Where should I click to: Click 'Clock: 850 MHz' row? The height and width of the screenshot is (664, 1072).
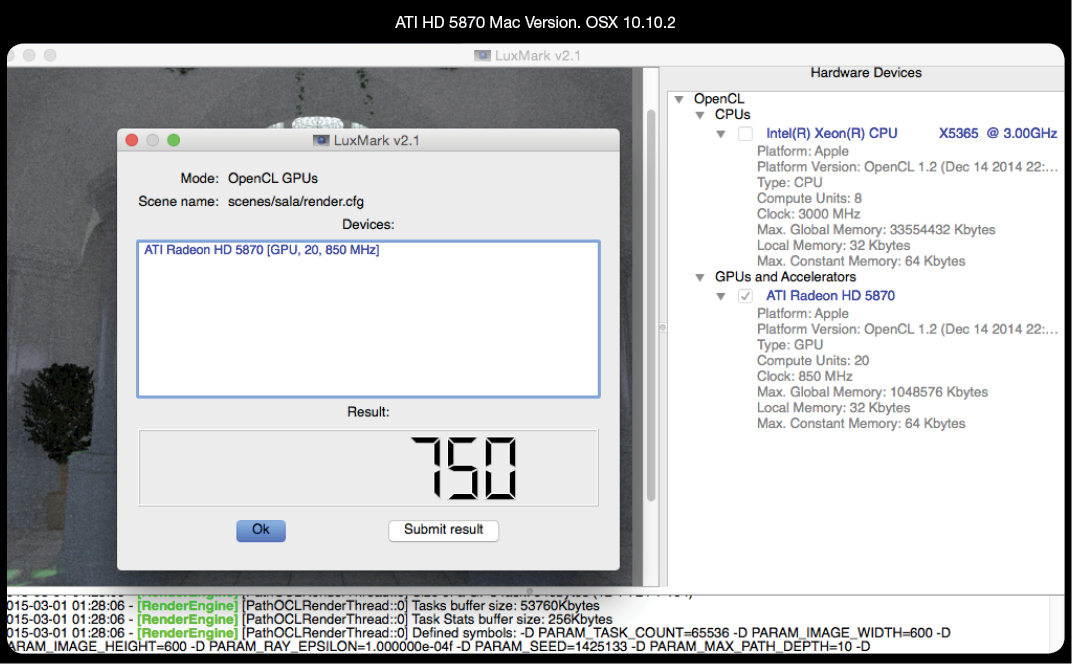(804, 376)
